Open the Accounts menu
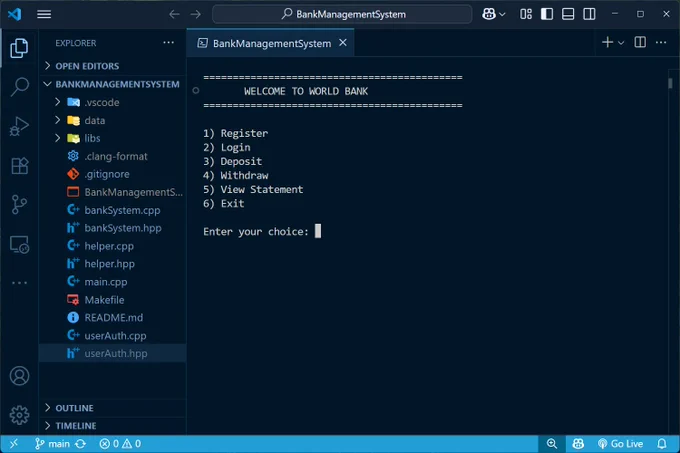This screenshot has height=453, width=680. pos(19,376)
